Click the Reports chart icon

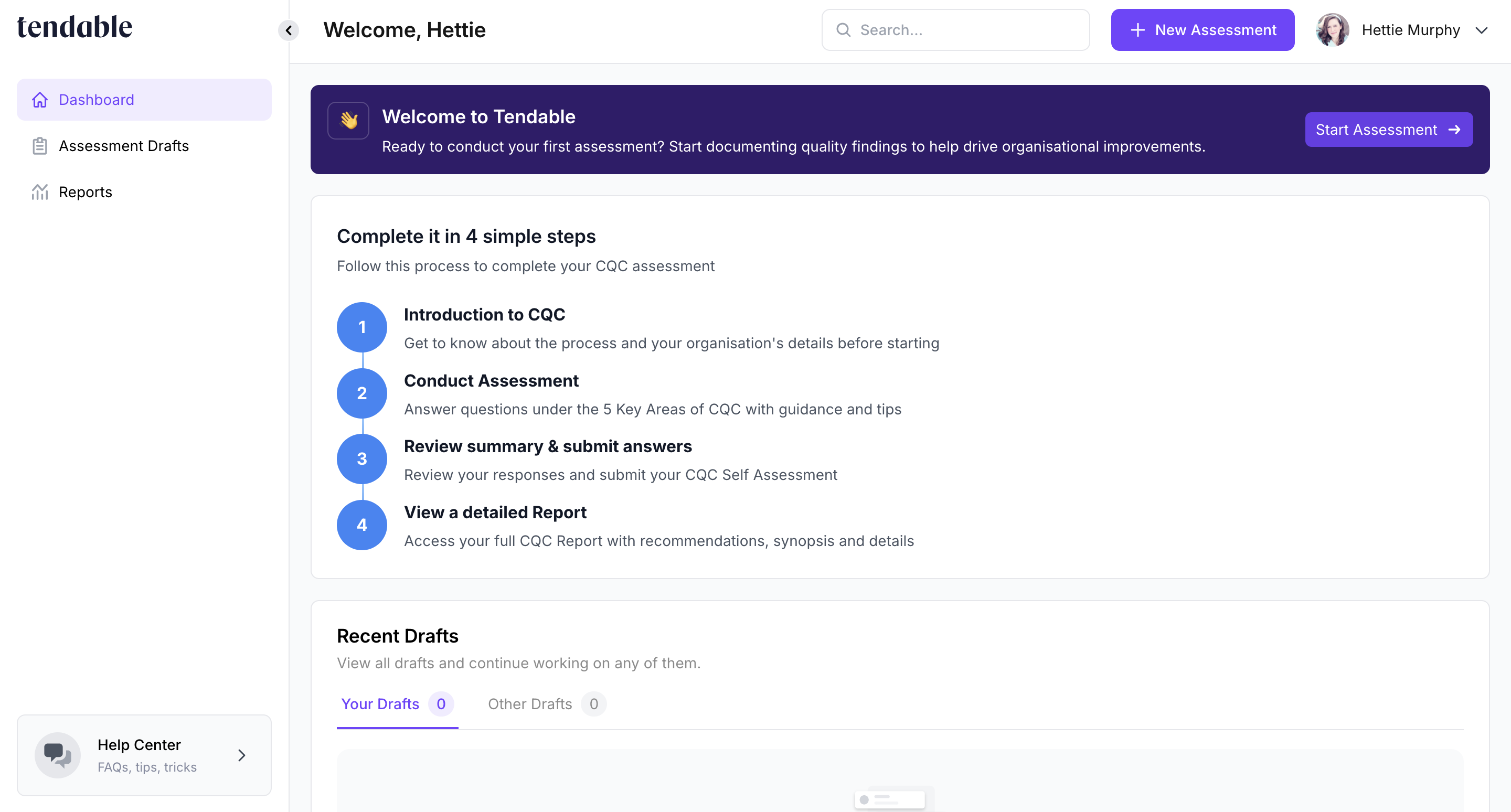(39, 191)
